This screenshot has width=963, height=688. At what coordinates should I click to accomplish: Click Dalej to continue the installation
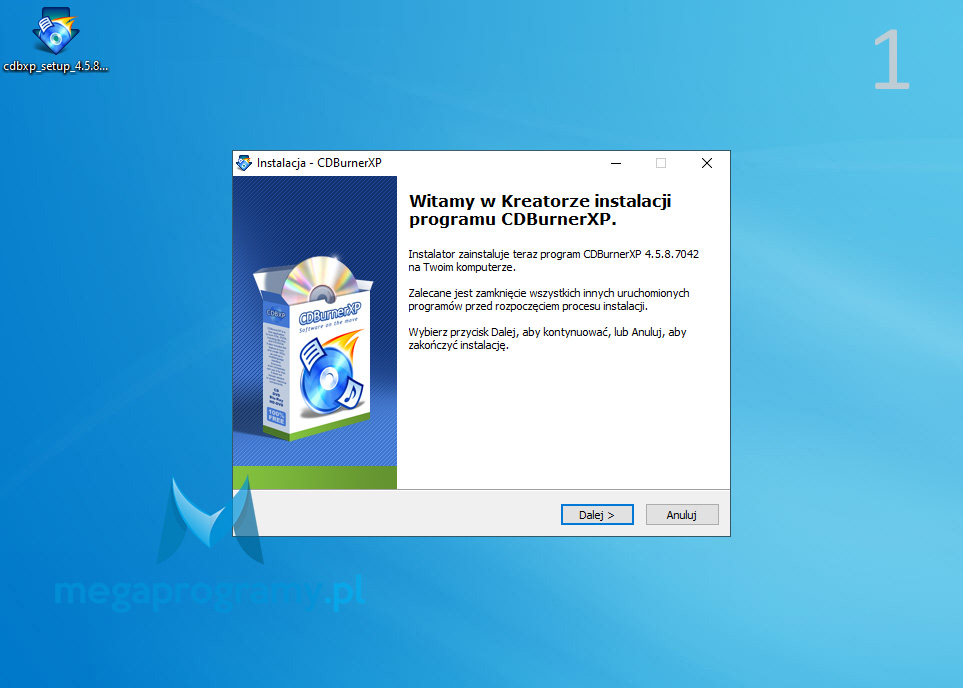597,515
